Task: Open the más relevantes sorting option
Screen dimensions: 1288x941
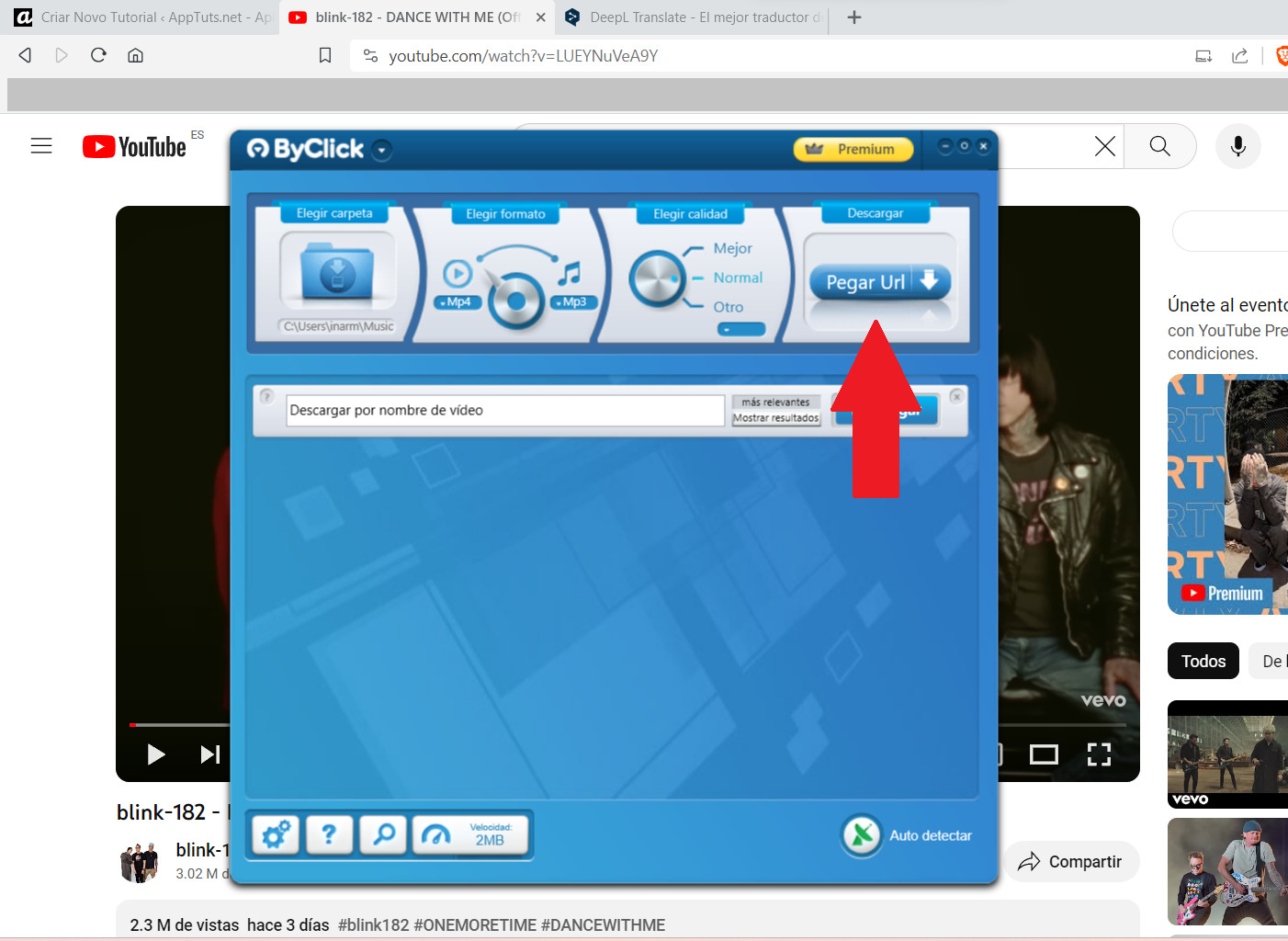Action: point(775,402)
